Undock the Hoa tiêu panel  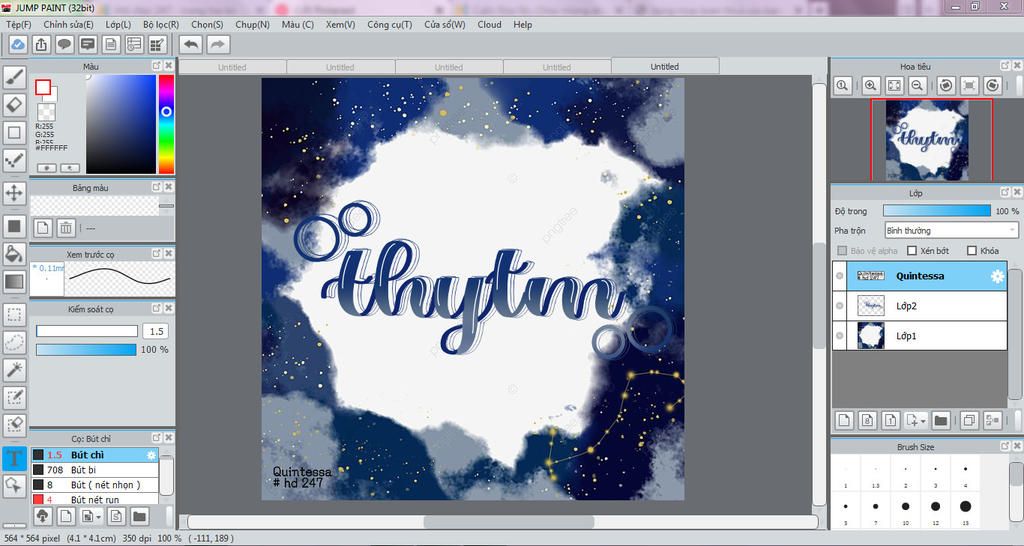1005,66
